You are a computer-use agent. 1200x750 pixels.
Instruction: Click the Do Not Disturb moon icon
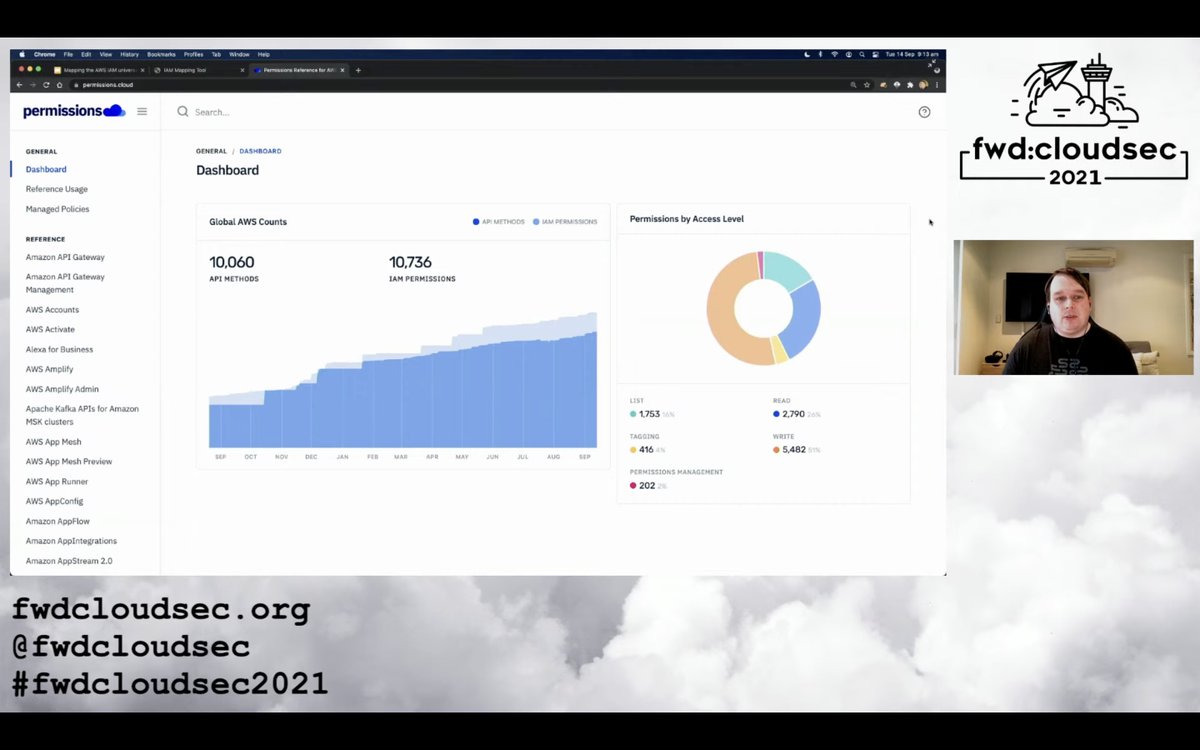[x=807, y=54]
